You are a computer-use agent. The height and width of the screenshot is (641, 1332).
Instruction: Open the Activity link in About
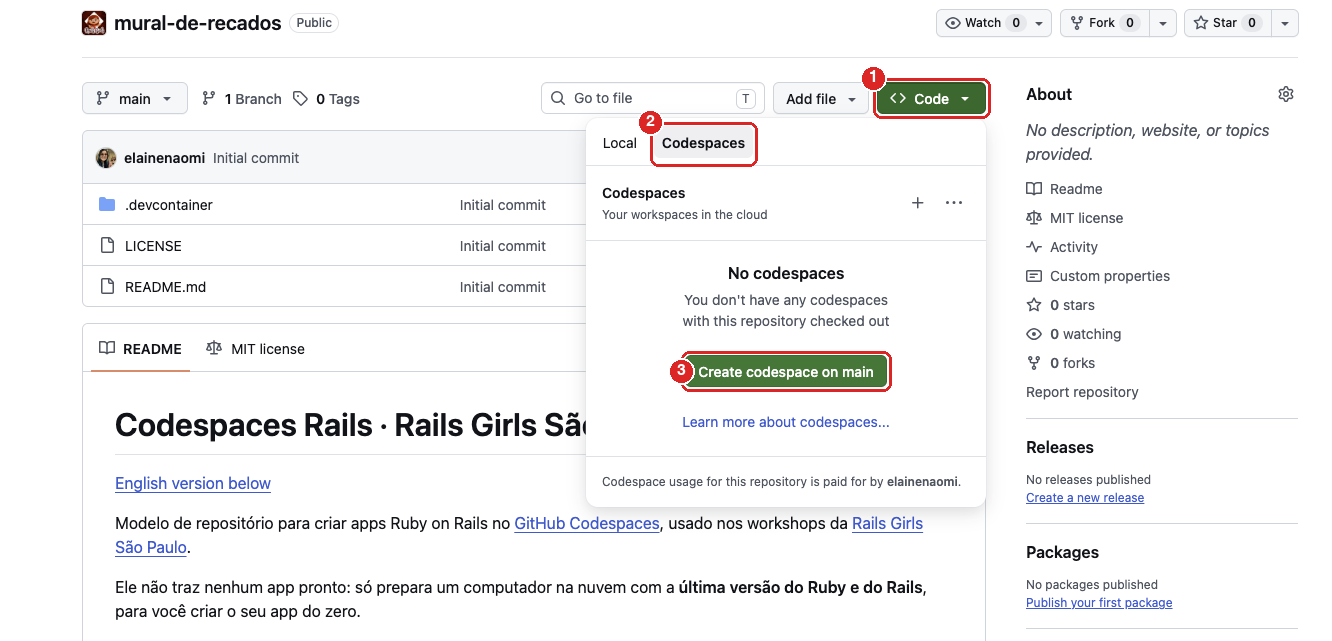(x=1074, y=247)
